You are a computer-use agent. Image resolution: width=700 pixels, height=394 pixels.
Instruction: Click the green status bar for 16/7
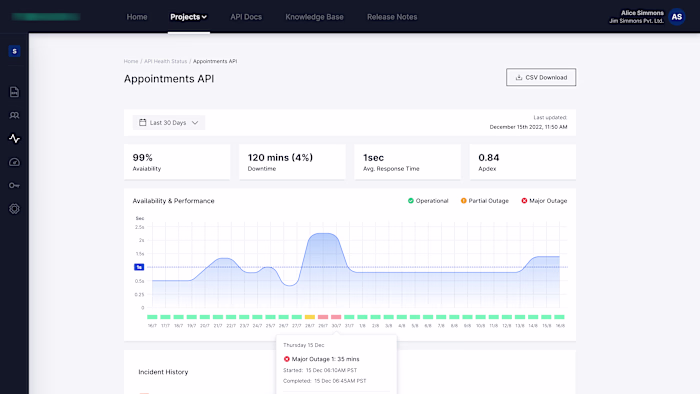tap(152, 317)
